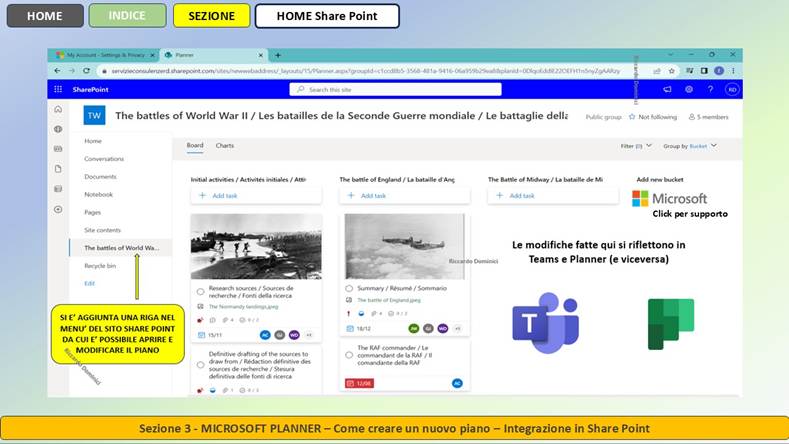This screenshot has height=444, width=789.
Task: Click the yellow SEZIONE button
Action: click(212, 16)
